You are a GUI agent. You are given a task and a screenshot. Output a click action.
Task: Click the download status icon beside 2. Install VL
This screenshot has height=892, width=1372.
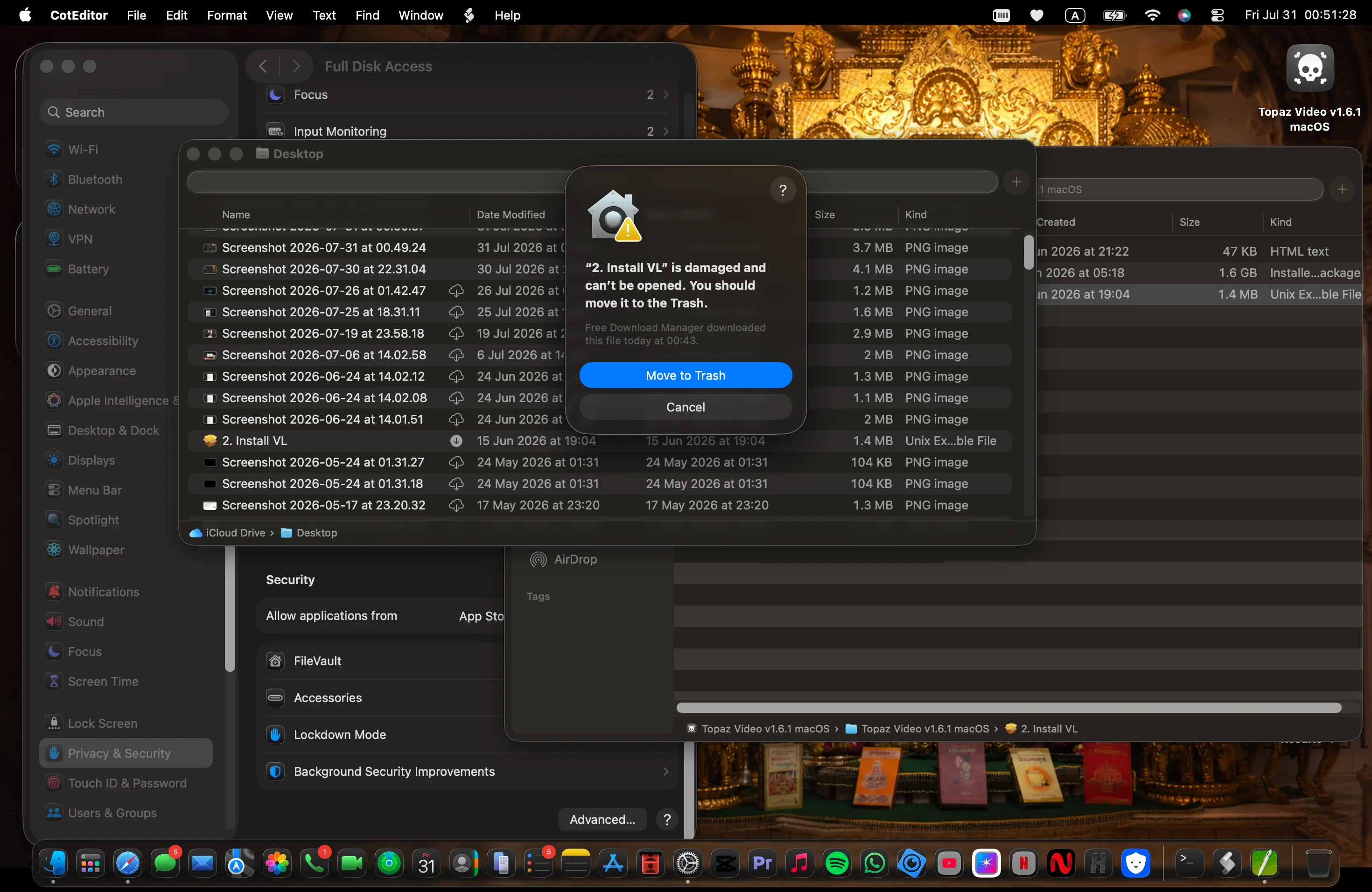pos(456,441)
